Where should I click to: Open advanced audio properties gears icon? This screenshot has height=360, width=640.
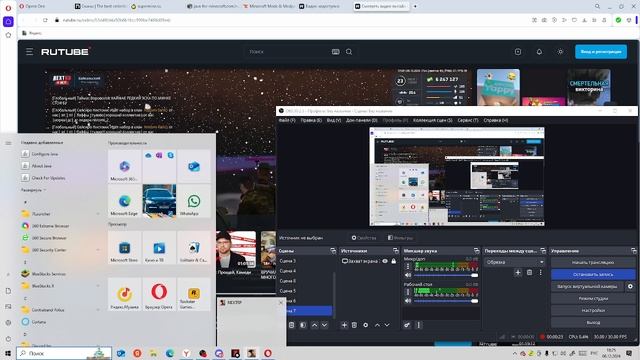click(x=407, y=325)
